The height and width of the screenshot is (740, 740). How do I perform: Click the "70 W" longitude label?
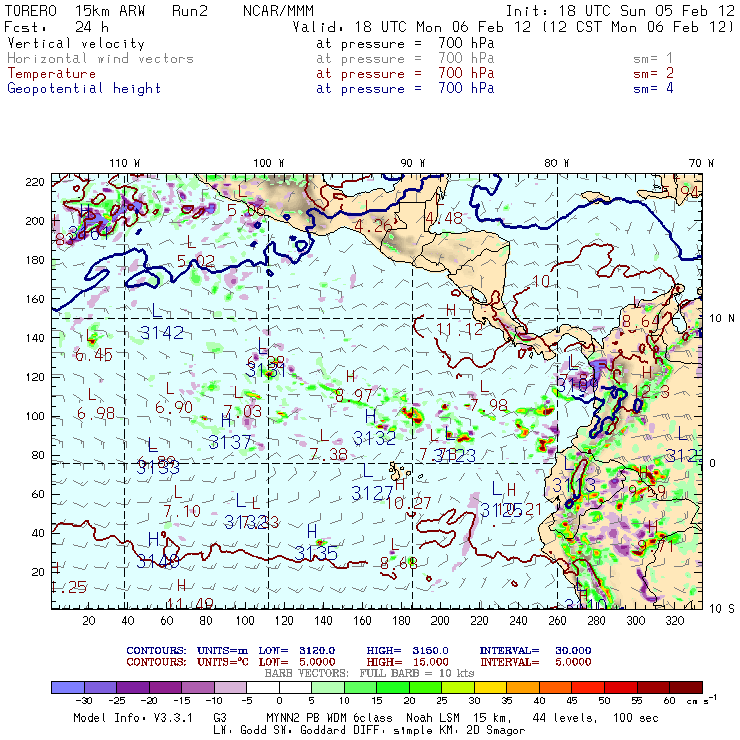point(701,163)
